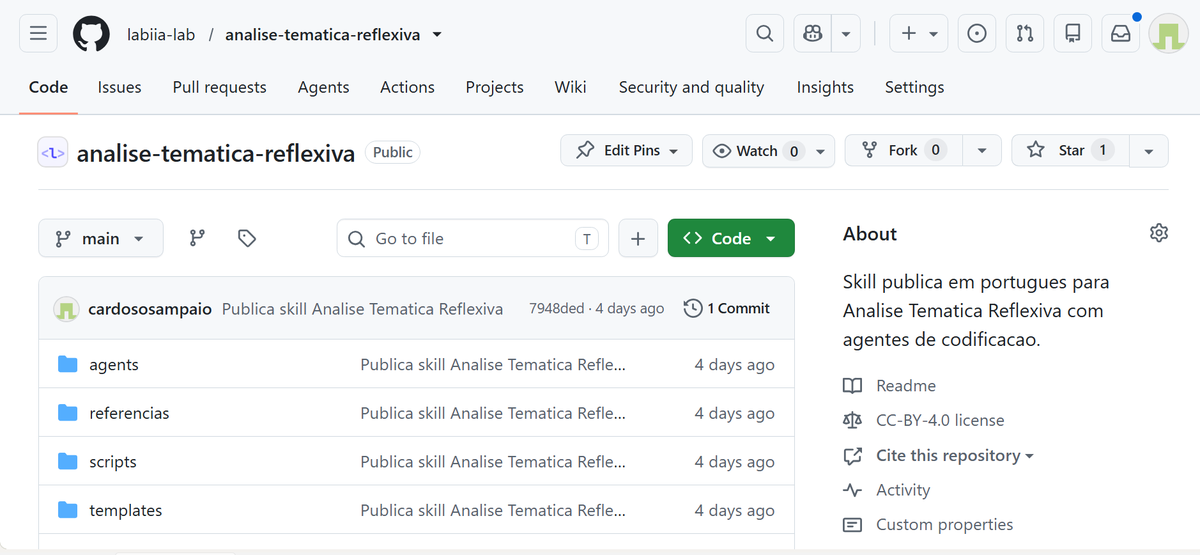Go to GitHub home via Octocat logo
This screenshot has width=1200, height=555.
click(x=92, y=34)
